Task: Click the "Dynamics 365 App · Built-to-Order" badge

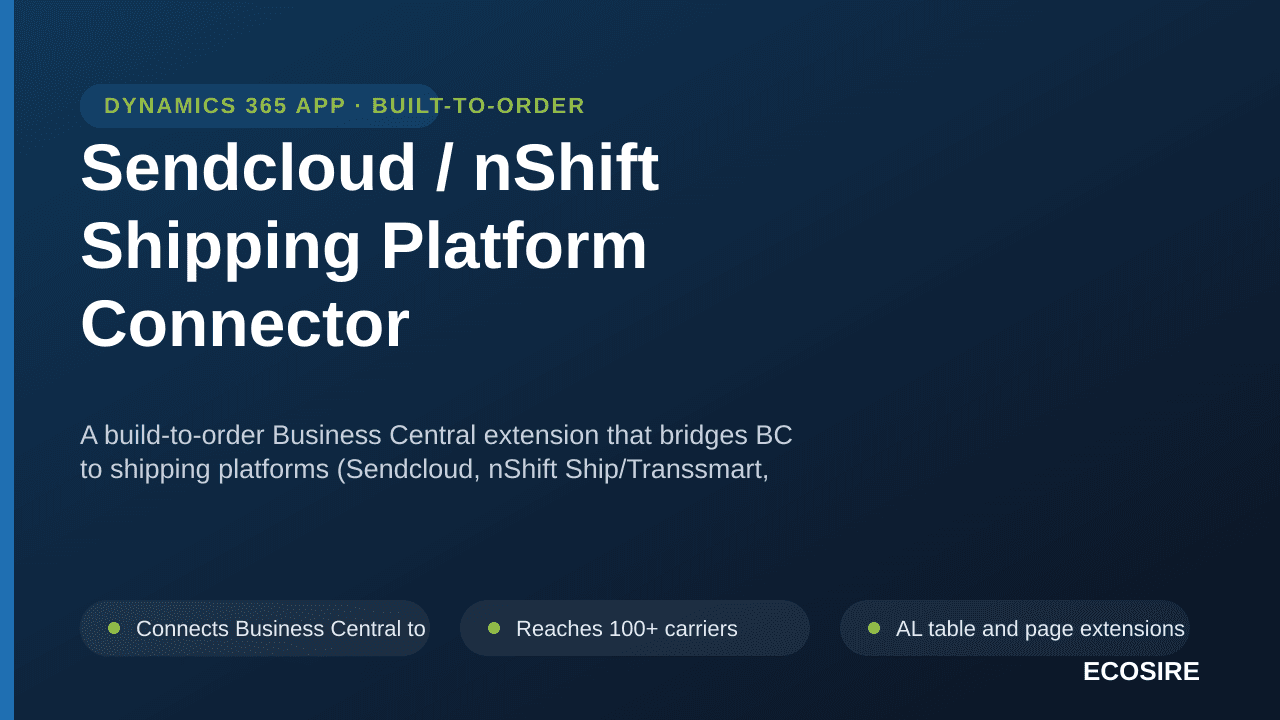Action: click(x=259, y=106)
